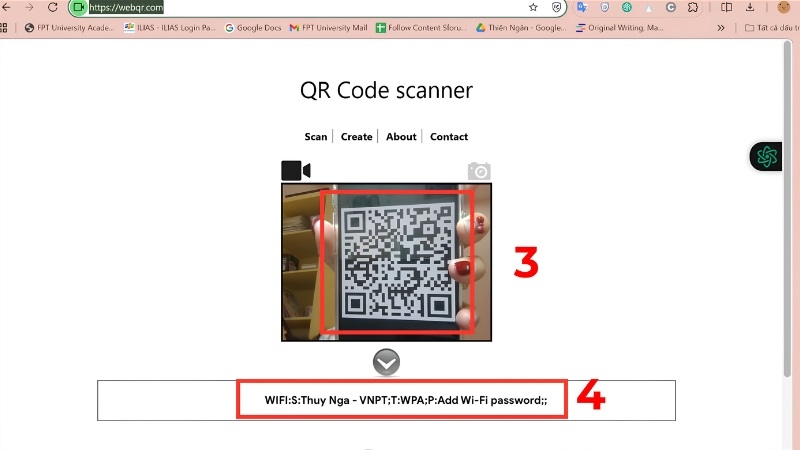Select the Scan menu item
The height and width of the screenshot is (450, 800).
pos(316,137)
